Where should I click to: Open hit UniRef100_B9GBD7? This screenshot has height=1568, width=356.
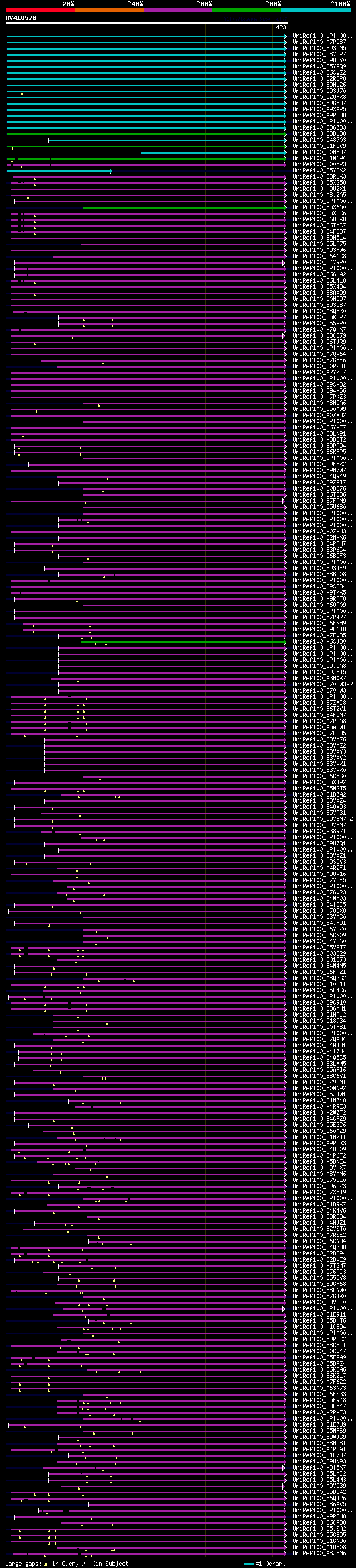coord(319,103)
